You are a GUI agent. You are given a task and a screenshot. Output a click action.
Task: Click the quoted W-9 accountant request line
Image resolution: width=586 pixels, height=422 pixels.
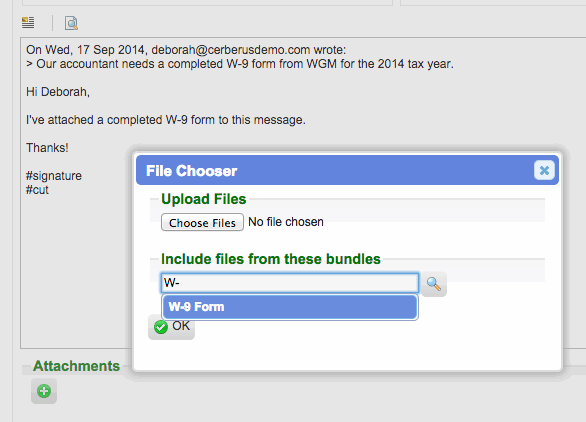pos(240,64)
